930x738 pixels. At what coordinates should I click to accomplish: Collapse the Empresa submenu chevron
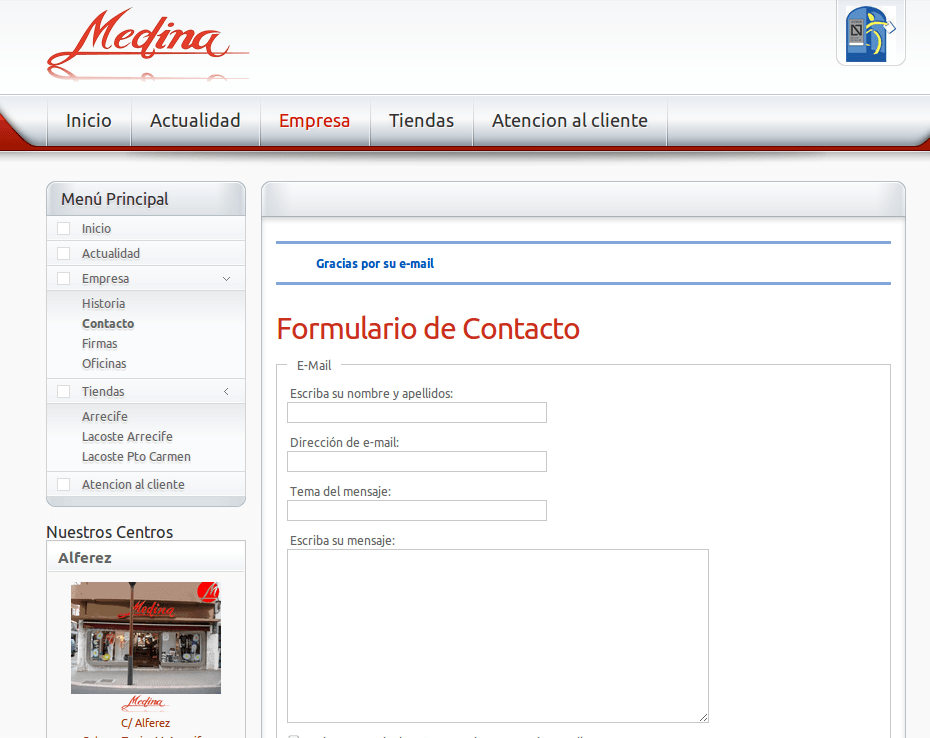click(226, 279)
